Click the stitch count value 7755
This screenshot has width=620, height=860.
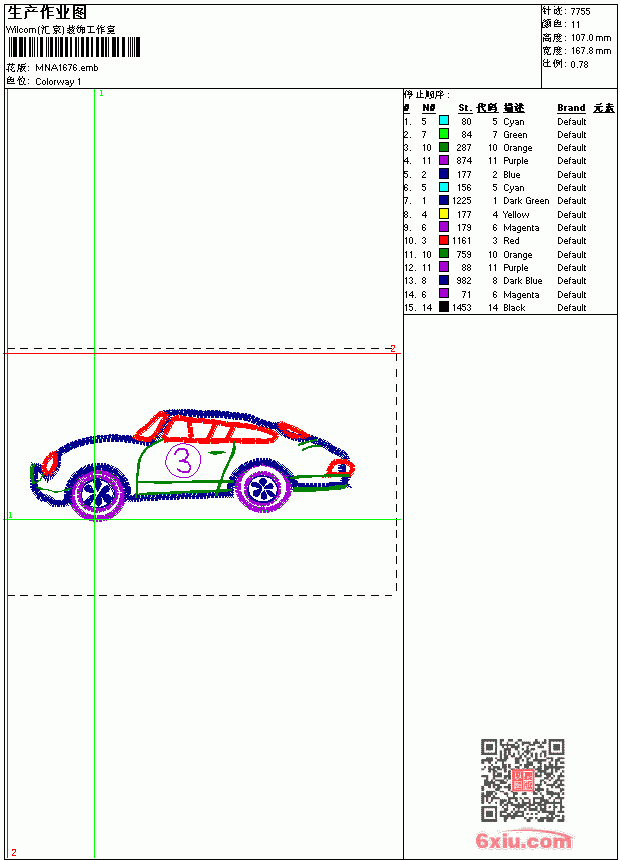point(580,12)
